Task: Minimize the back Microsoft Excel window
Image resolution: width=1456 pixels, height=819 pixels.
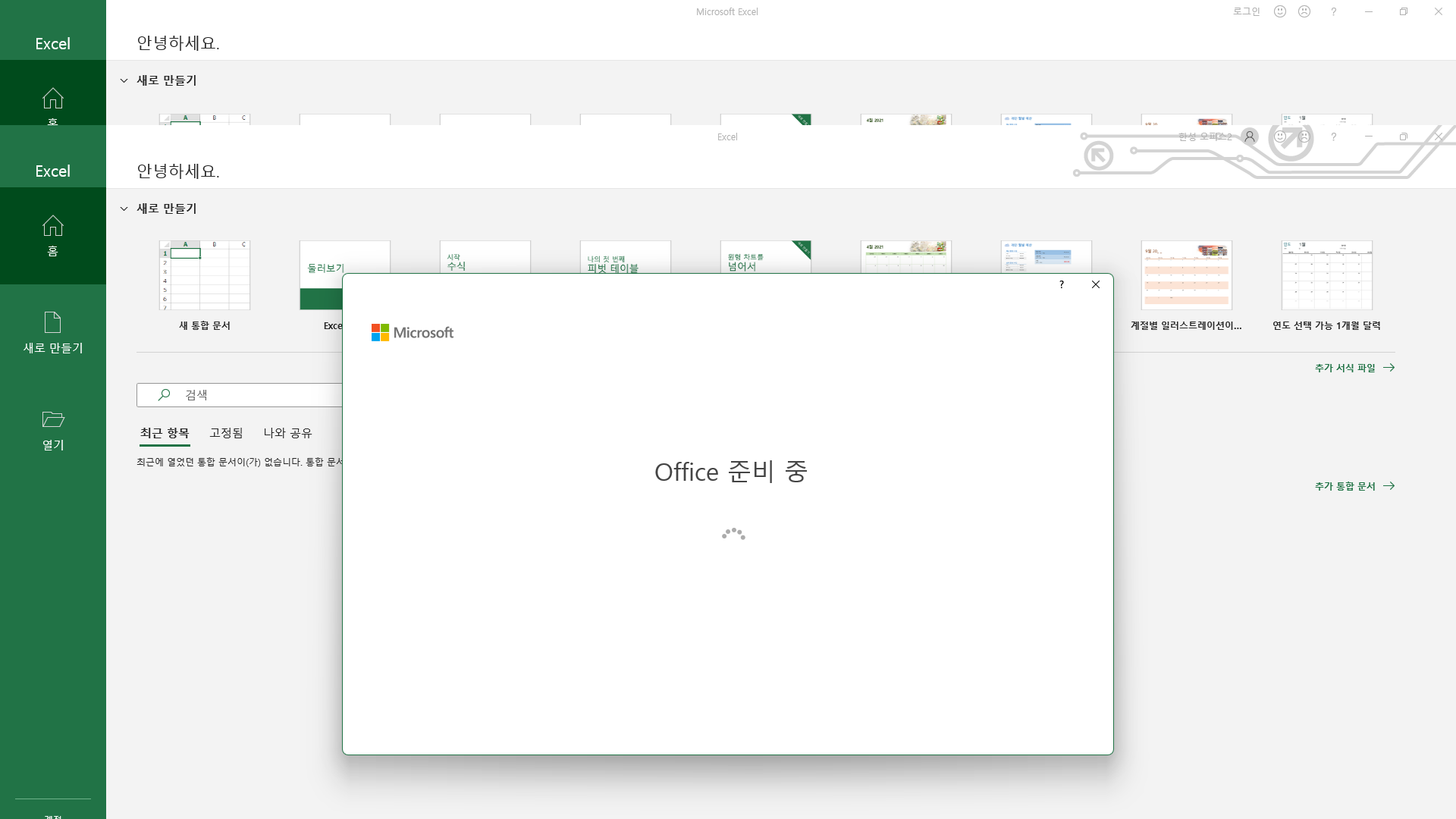Action: click(1369, 11)
